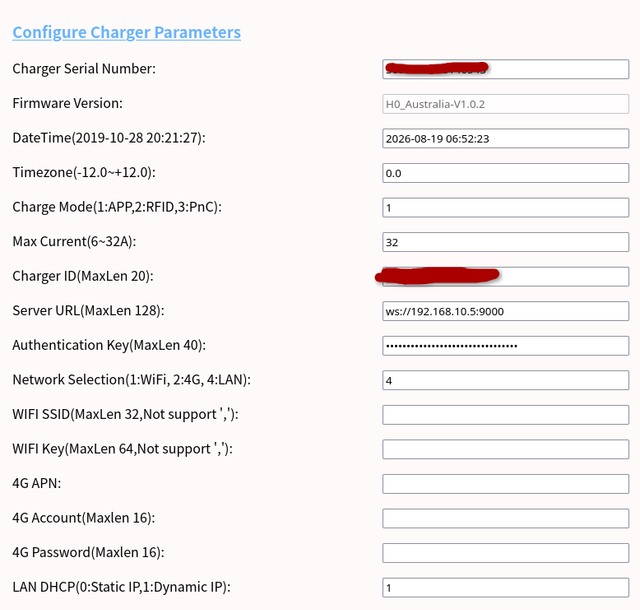Click the 'Server URL(MaxLen 128):' label
The width and height of the screenshot is (640, 610).
88,311
